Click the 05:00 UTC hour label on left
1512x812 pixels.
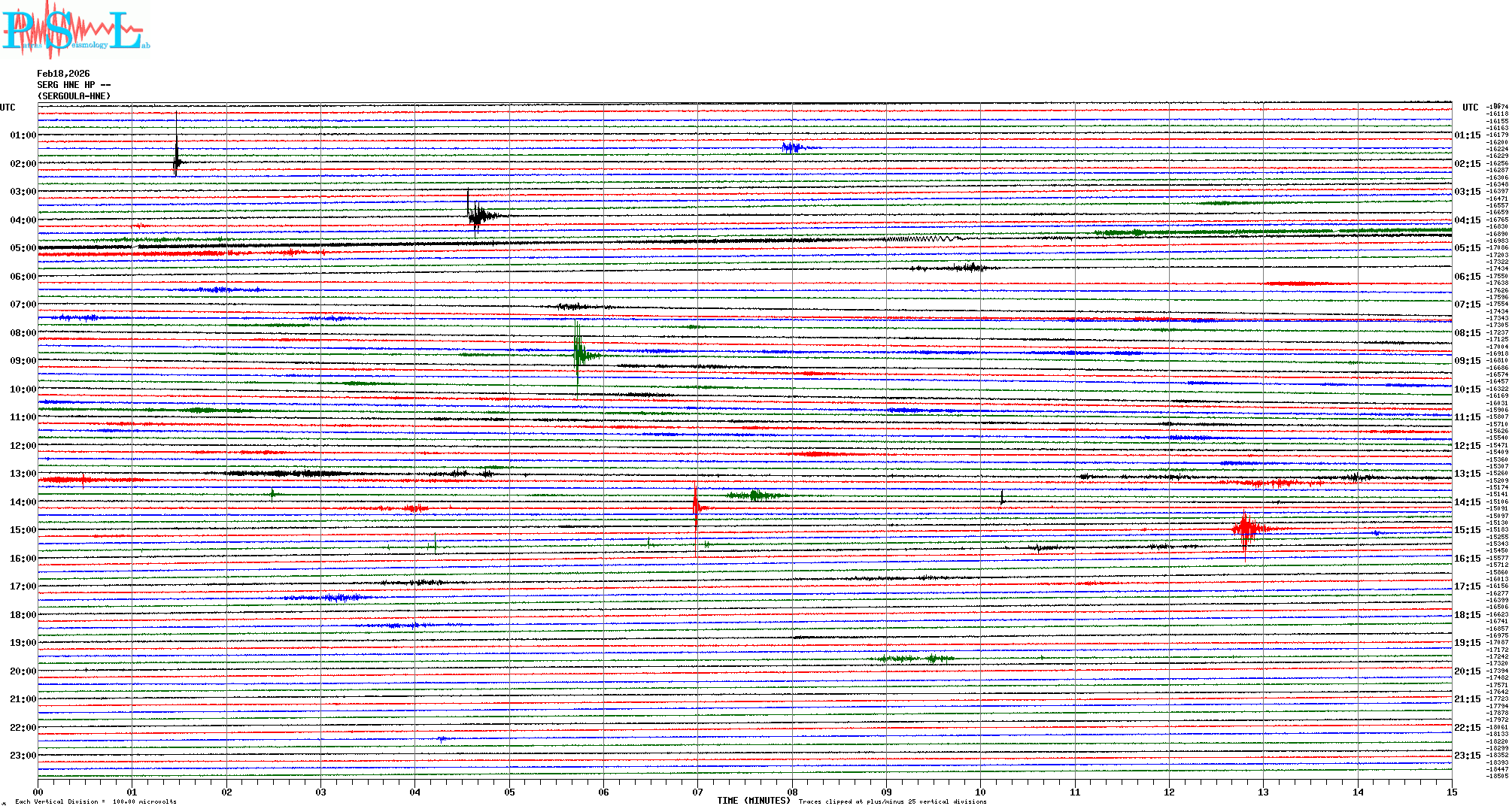point(23,248)
